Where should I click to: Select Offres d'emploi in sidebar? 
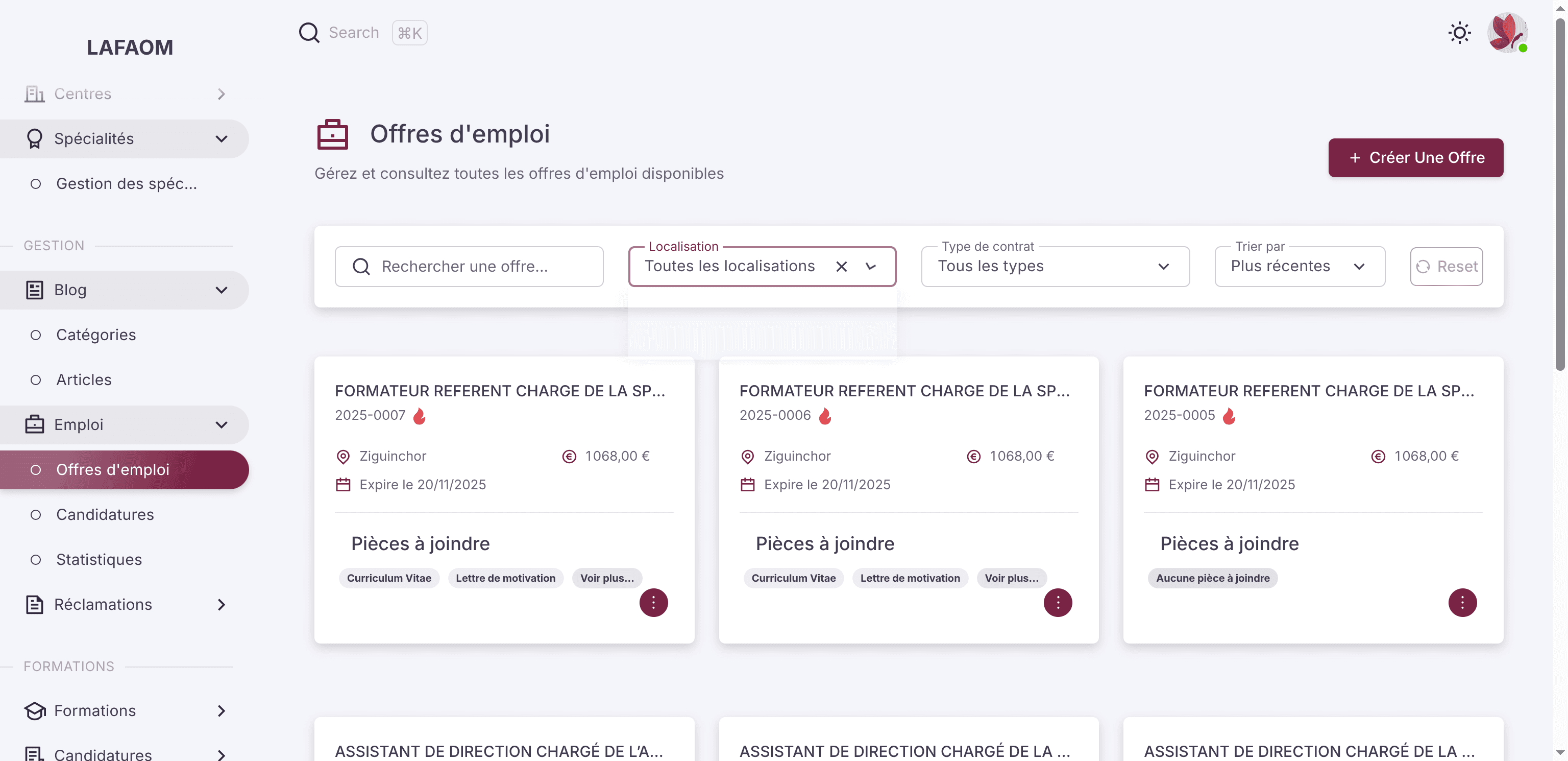tap(124, 470)
